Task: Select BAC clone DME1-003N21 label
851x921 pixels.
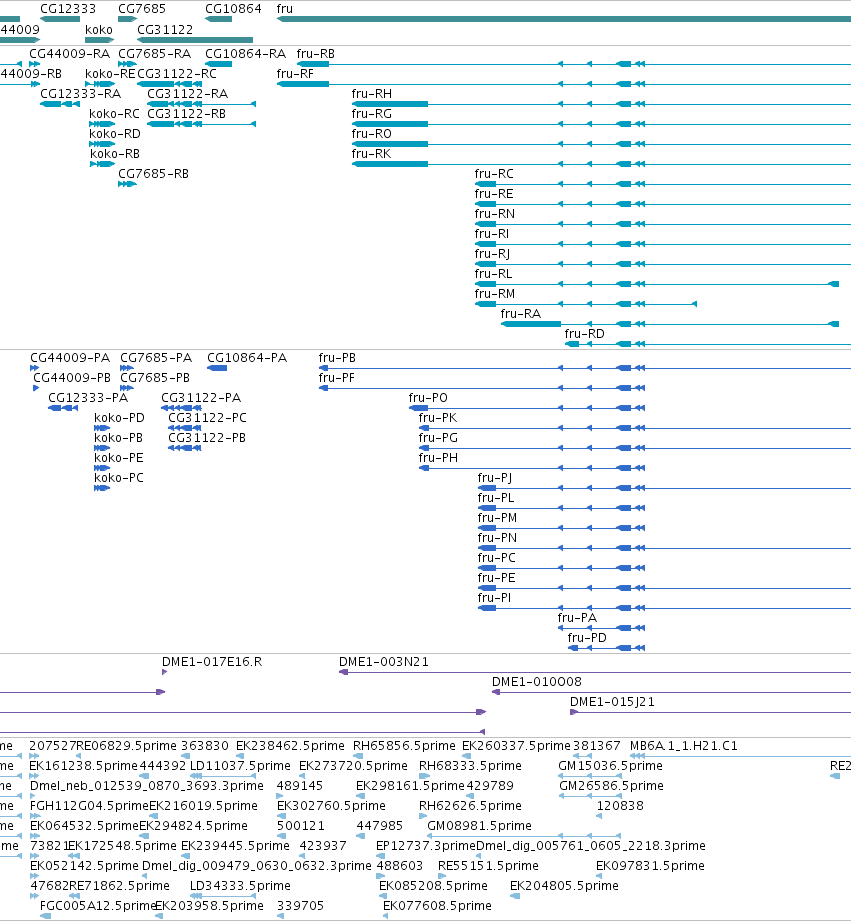Action: (384, 662)
